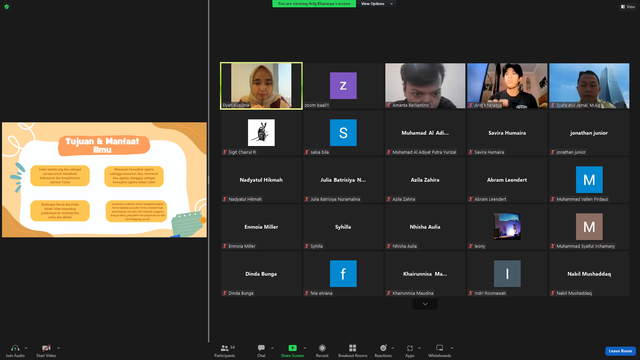The height and width of the screenshot is (360, 640).
Task: Click the brown M avatar of Muhammad Syaiful Irchamany
Action: (x=589, y=227)
